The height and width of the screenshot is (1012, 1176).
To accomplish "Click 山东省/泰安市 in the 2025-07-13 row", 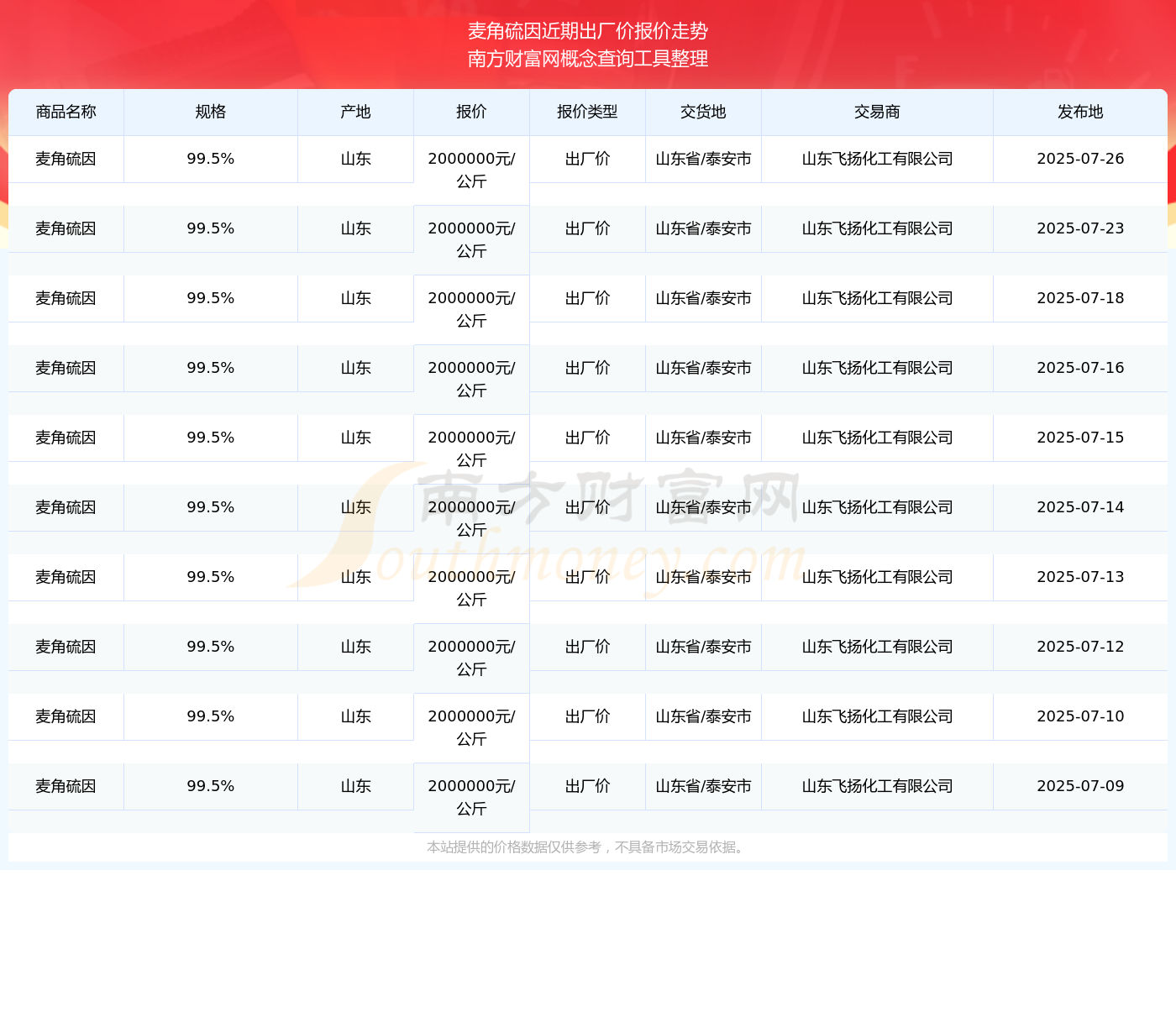I will [x=703, y=577].
